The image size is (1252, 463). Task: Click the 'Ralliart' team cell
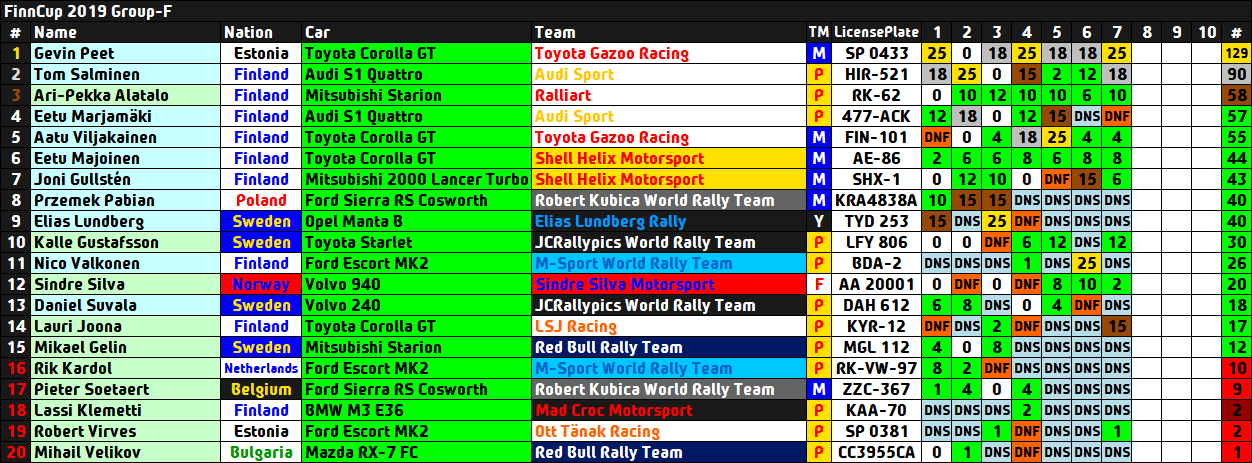tap(668, 95)
